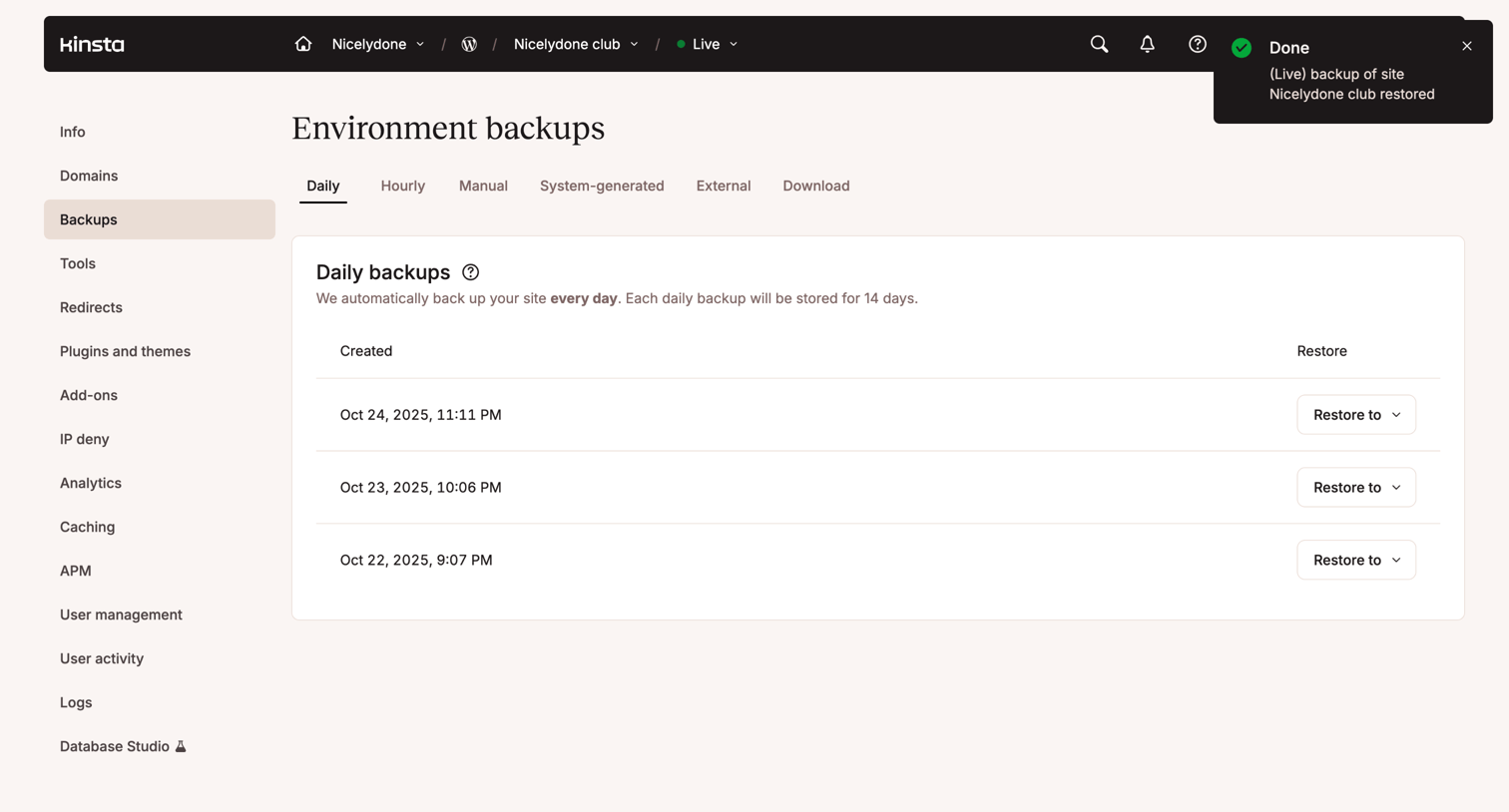1509x812 pixels.
Task: Click the Created column header
Action: click(366, 351)
